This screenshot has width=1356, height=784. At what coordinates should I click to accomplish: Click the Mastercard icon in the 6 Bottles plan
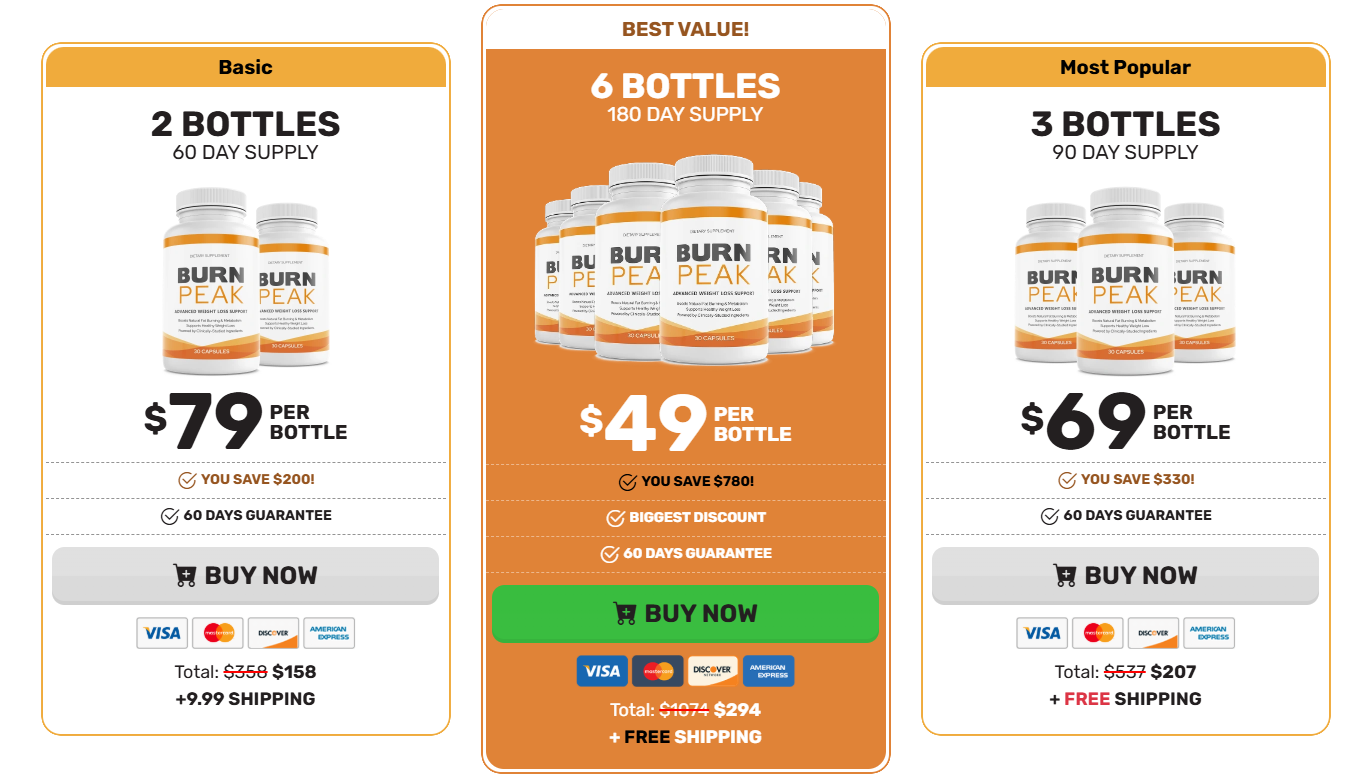pyautogui.click(x=658, y=671)
